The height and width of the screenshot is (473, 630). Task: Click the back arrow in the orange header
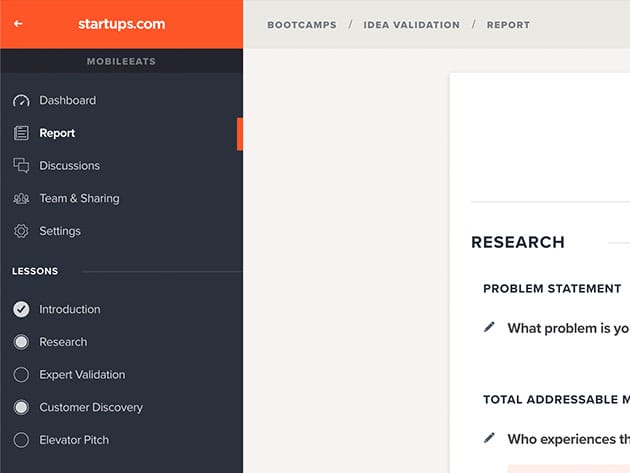pyautogui.click(x=18, y=24)
